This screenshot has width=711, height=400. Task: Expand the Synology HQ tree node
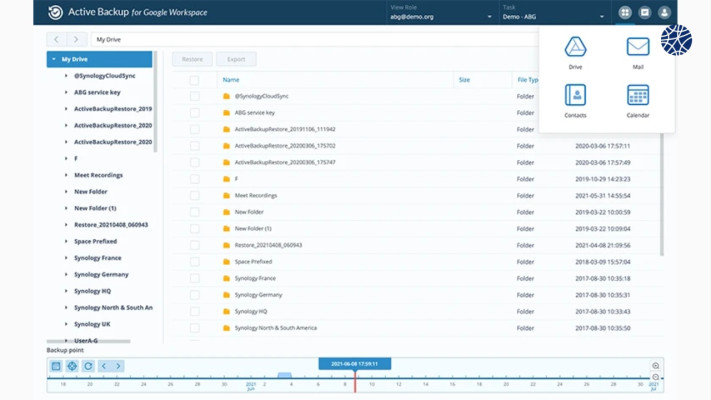66,291
